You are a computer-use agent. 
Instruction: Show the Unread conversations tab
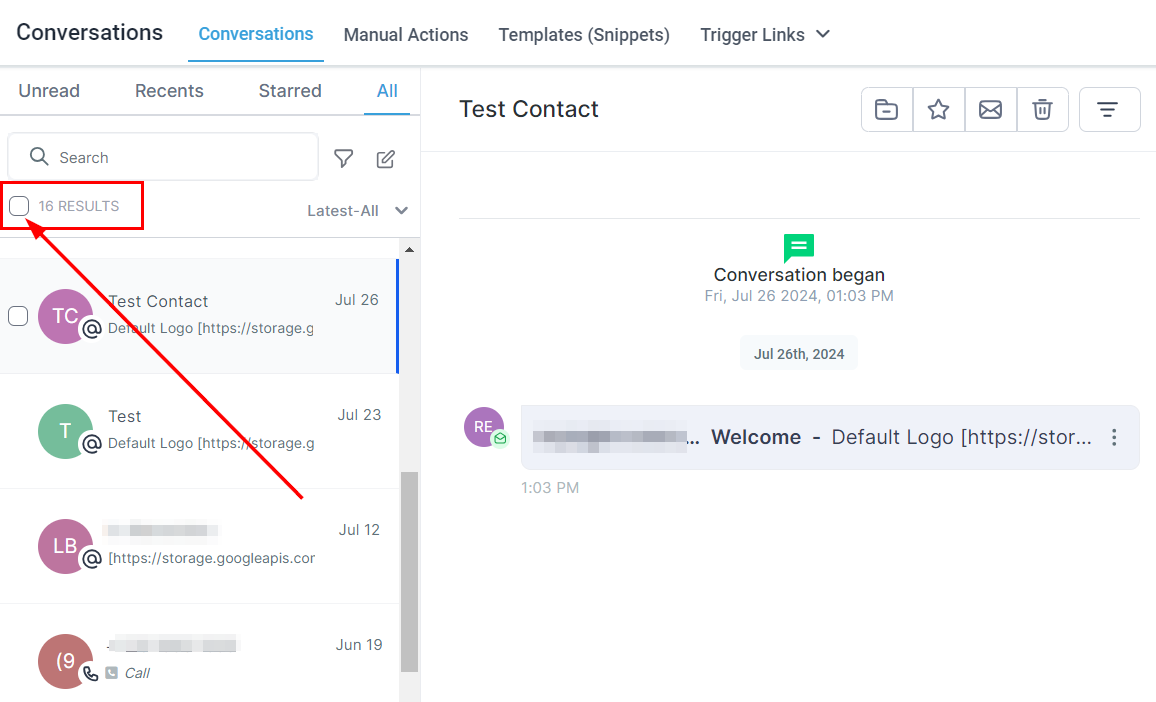coord(49,91)
